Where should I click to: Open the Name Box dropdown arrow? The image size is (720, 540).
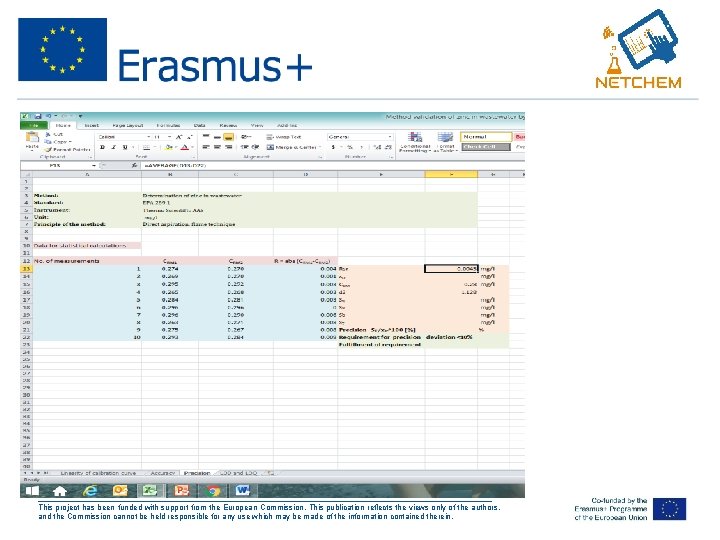94,165
